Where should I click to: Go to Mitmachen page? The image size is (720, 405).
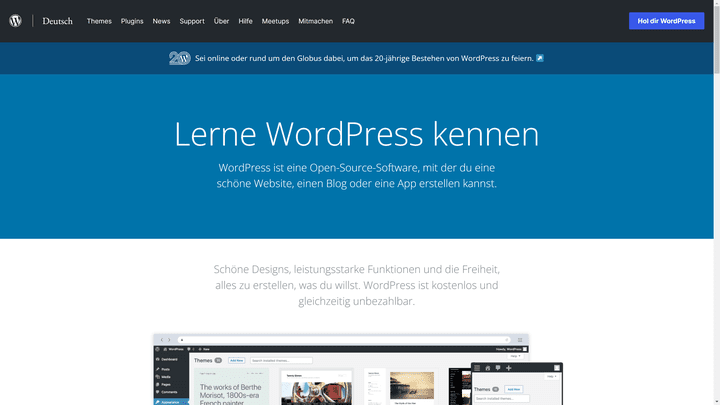pos(315,21)
